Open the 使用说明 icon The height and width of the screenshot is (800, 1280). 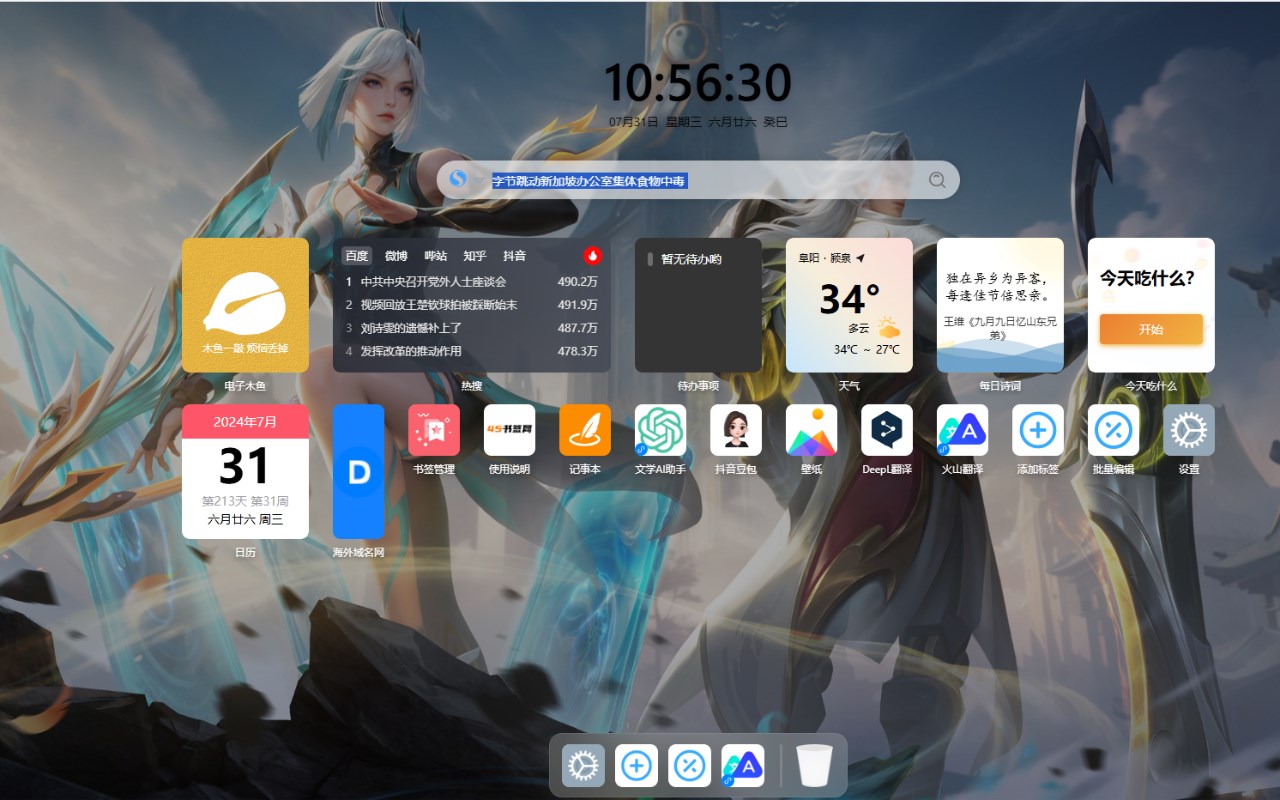[x=509, y=430]
